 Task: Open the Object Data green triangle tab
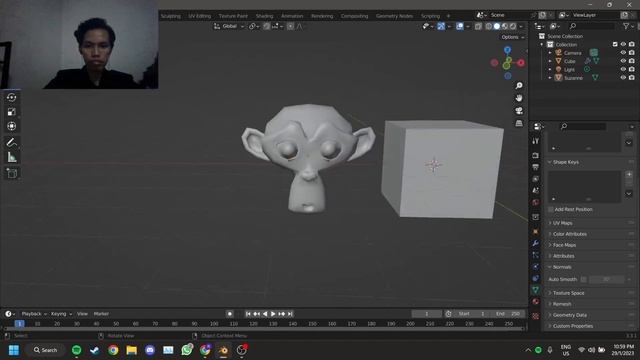tap(536, 290)
